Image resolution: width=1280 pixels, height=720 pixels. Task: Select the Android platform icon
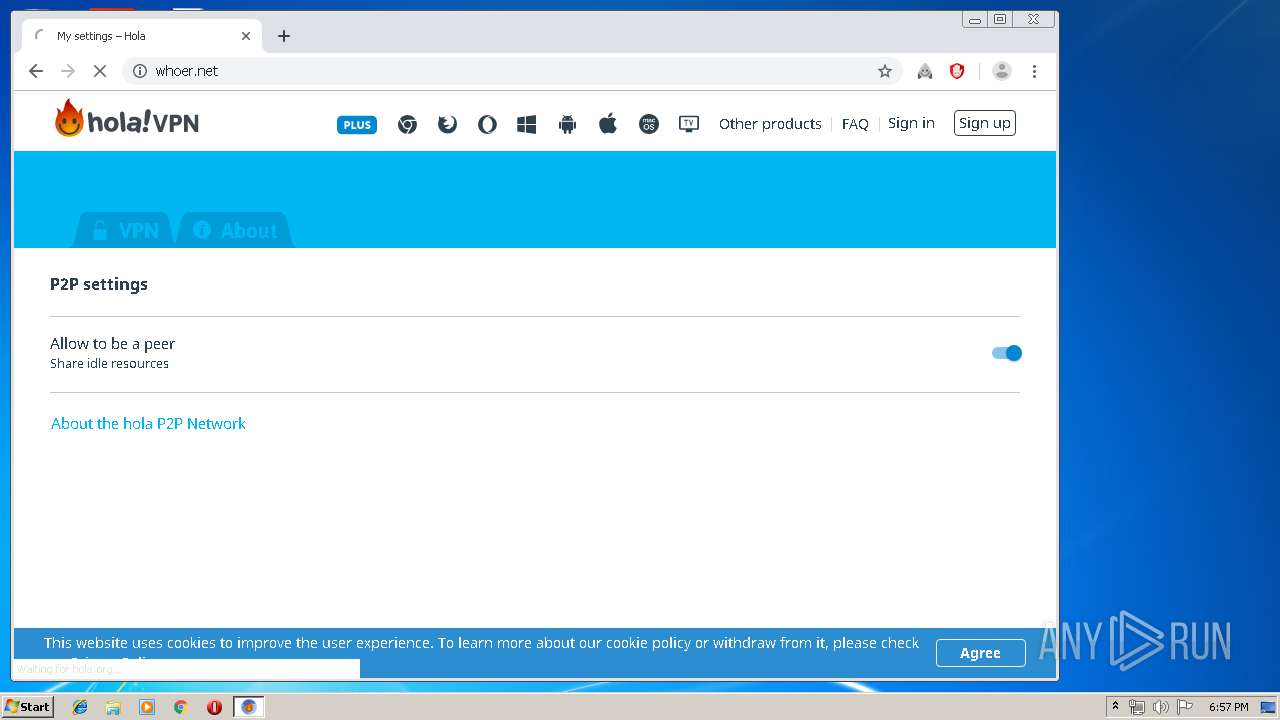(x=567, y=125)
